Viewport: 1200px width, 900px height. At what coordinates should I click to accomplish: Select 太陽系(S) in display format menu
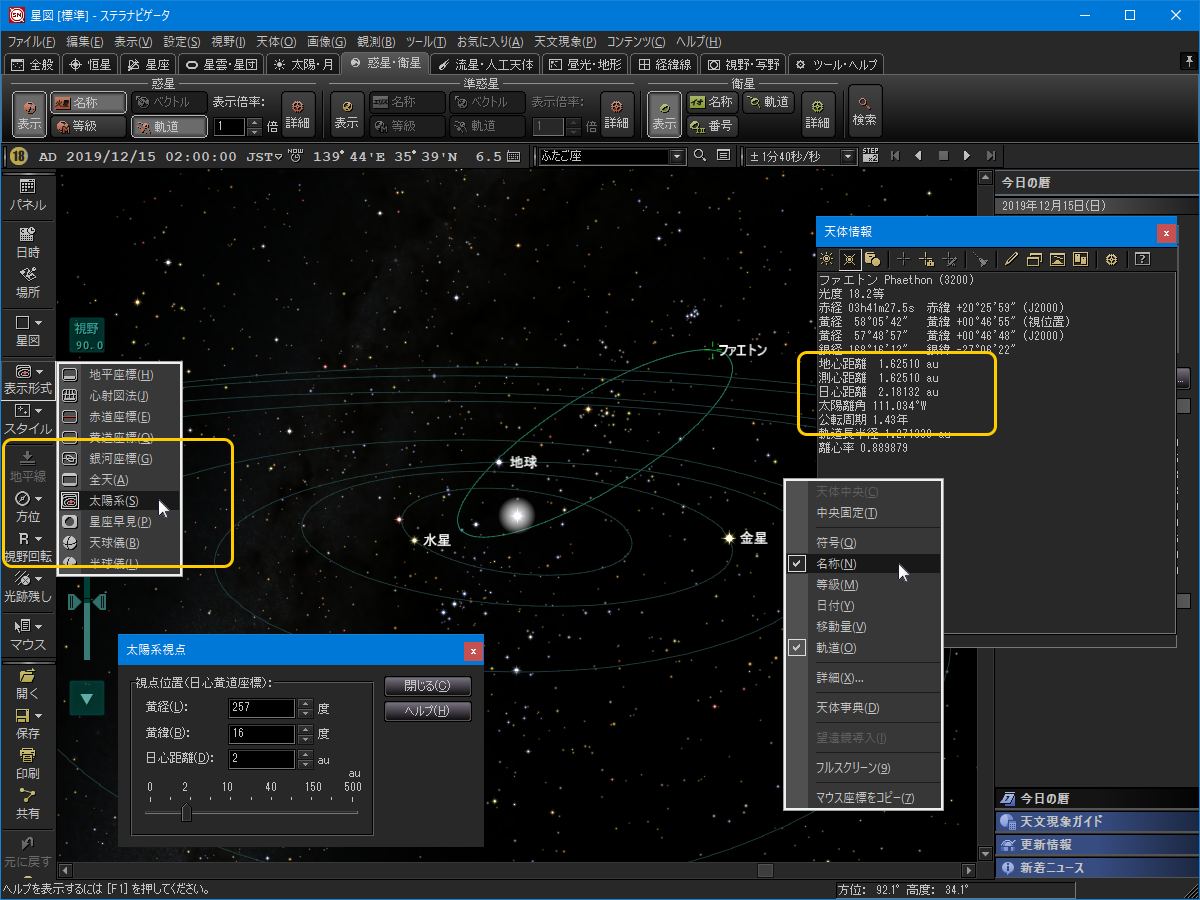[x=119, y=501]
